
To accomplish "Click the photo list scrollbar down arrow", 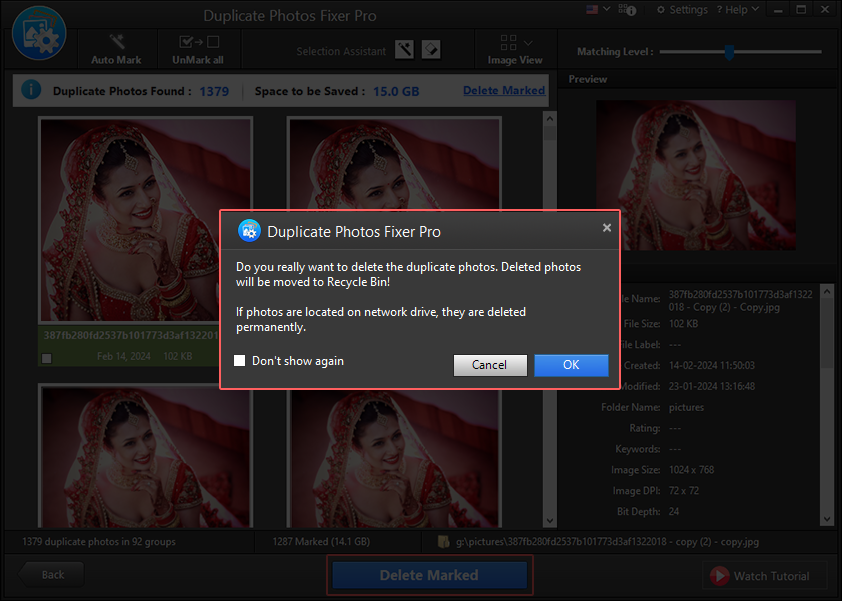I will tap(549, 520).
